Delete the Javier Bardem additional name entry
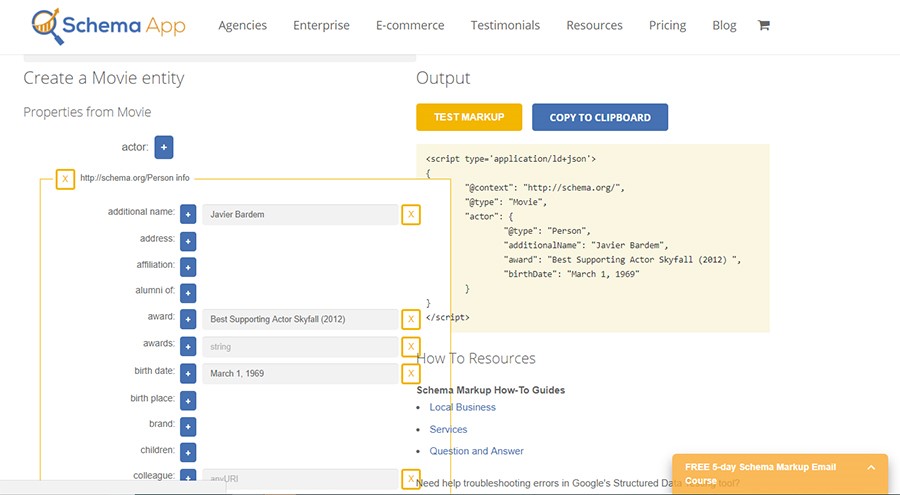Image resolution: width=900 pixels, height=495 pixels. (410, 214)
